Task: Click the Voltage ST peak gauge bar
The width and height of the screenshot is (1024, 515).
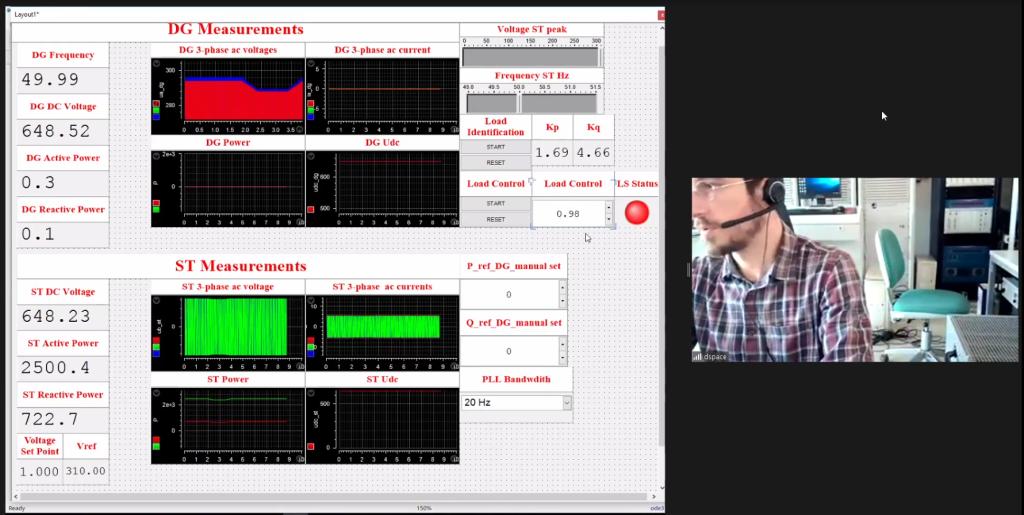Action: coord(531,58)
